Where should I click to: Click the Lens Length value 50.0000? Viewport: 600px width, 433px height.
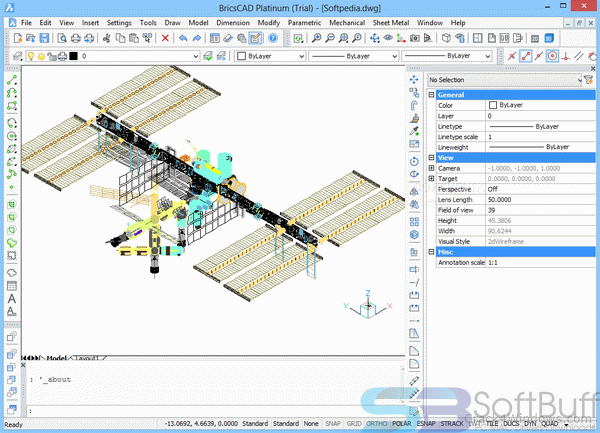click(541, 200)
